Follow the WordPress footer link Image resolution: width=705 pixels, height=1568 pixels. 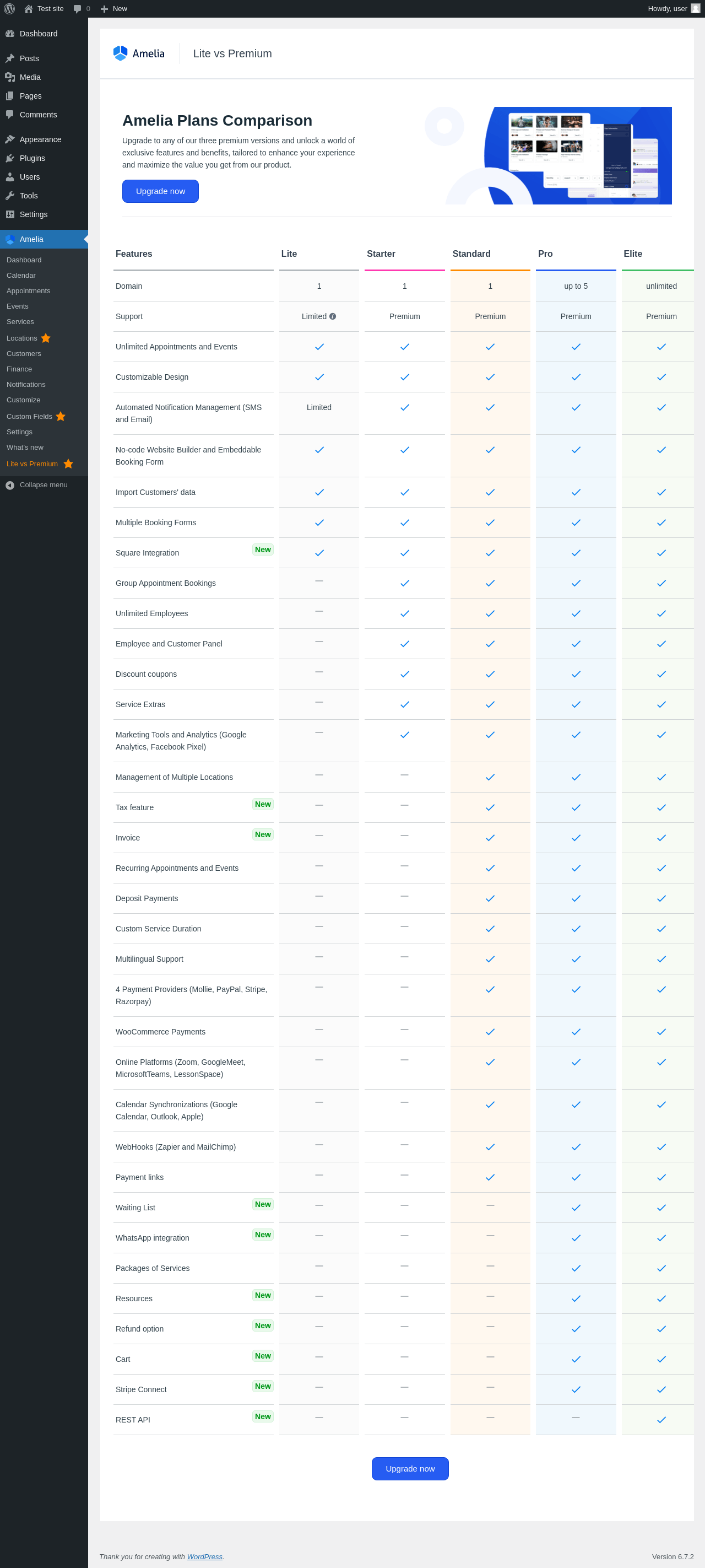204,1556
